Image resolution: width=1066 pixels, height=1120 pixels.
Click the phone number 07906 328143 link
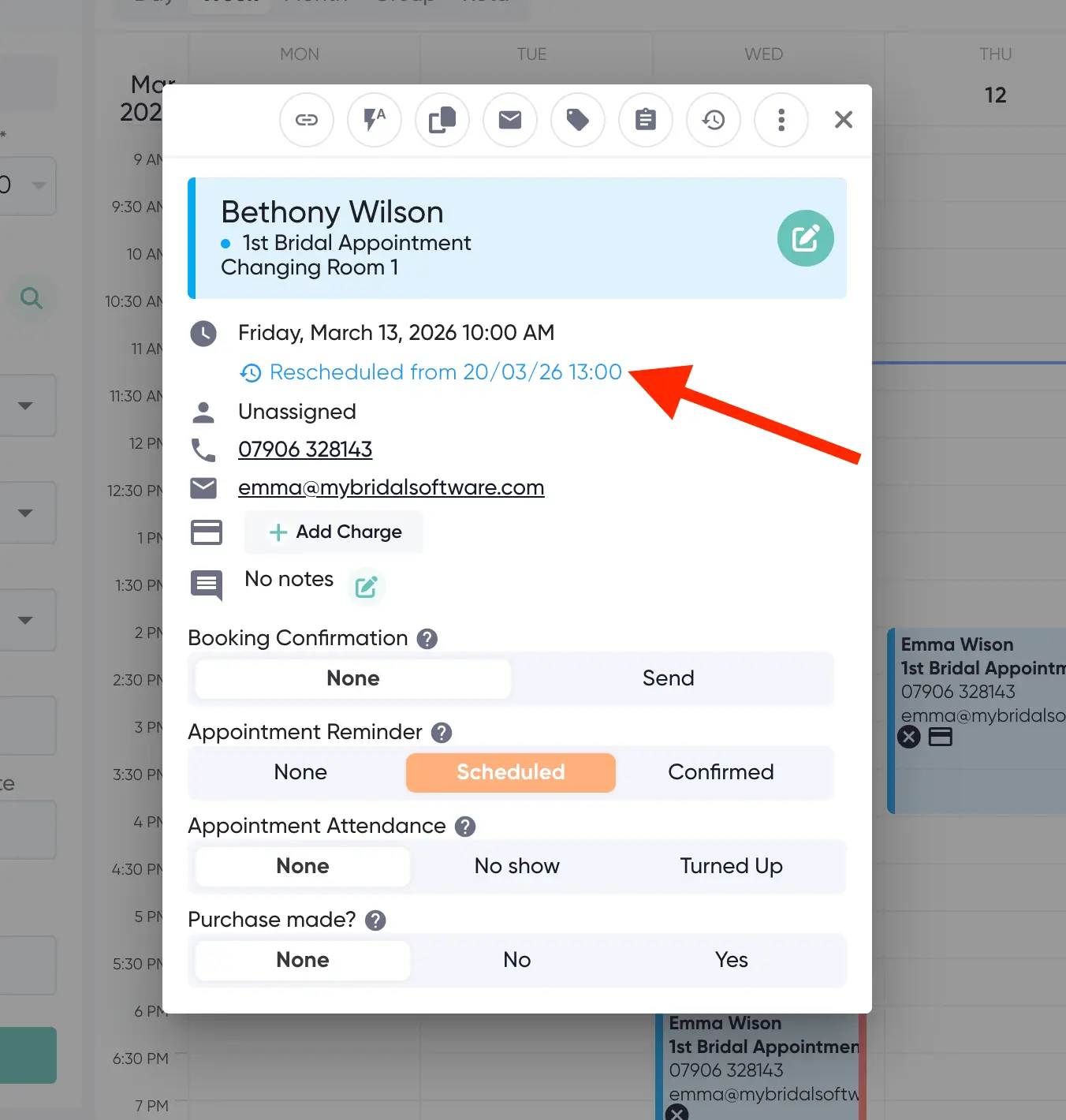[305, 450]
